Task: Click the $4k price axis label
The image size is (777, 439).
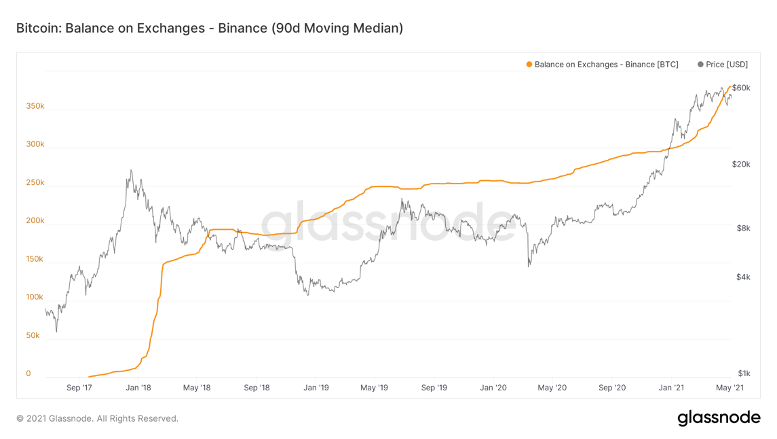Action: tap(741, 277)
